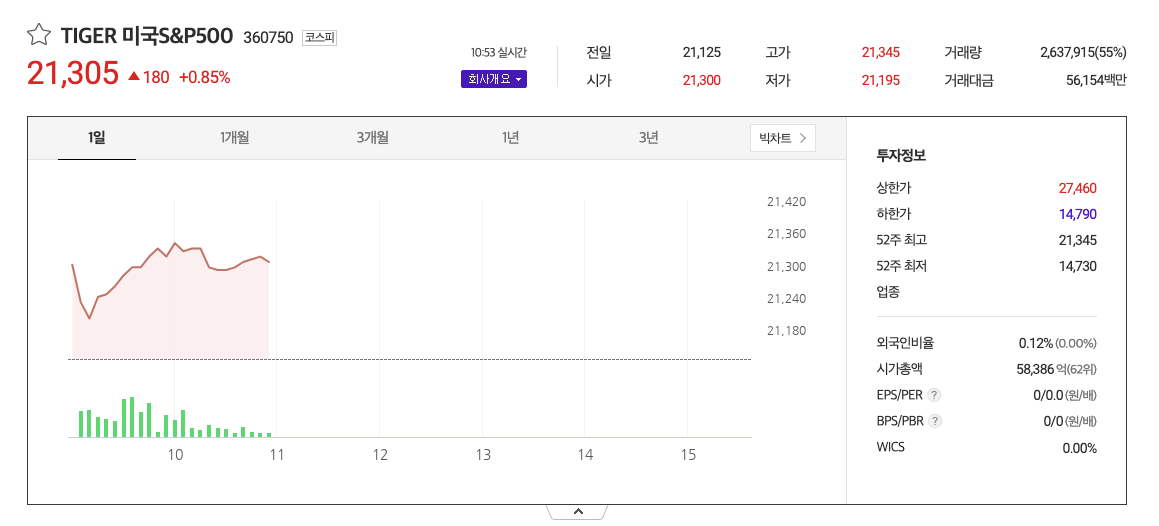Click the 21,180 price axis label
1159x526 pixels.
point(786,331)
